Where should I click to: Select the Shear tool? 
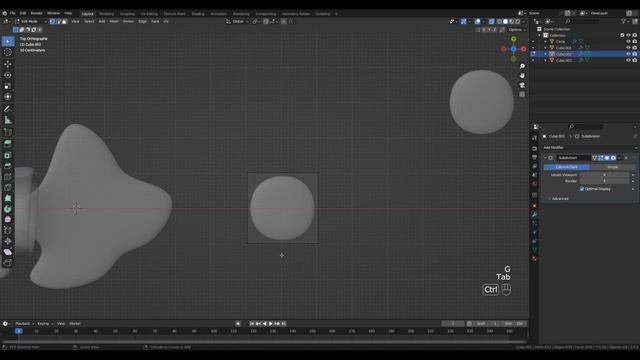tap(8, 252)
